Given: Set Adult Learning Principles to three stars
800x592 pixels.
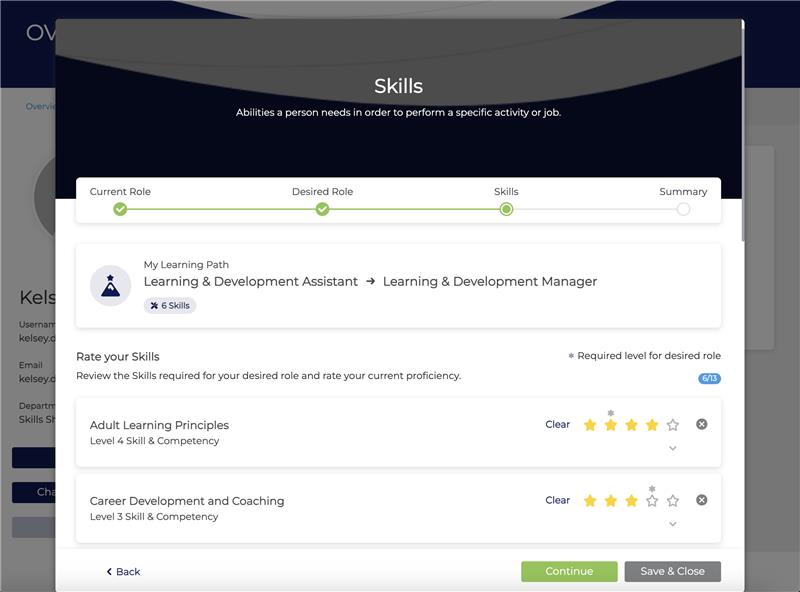Looking at the screenshot, I should (x=631, y=425).
